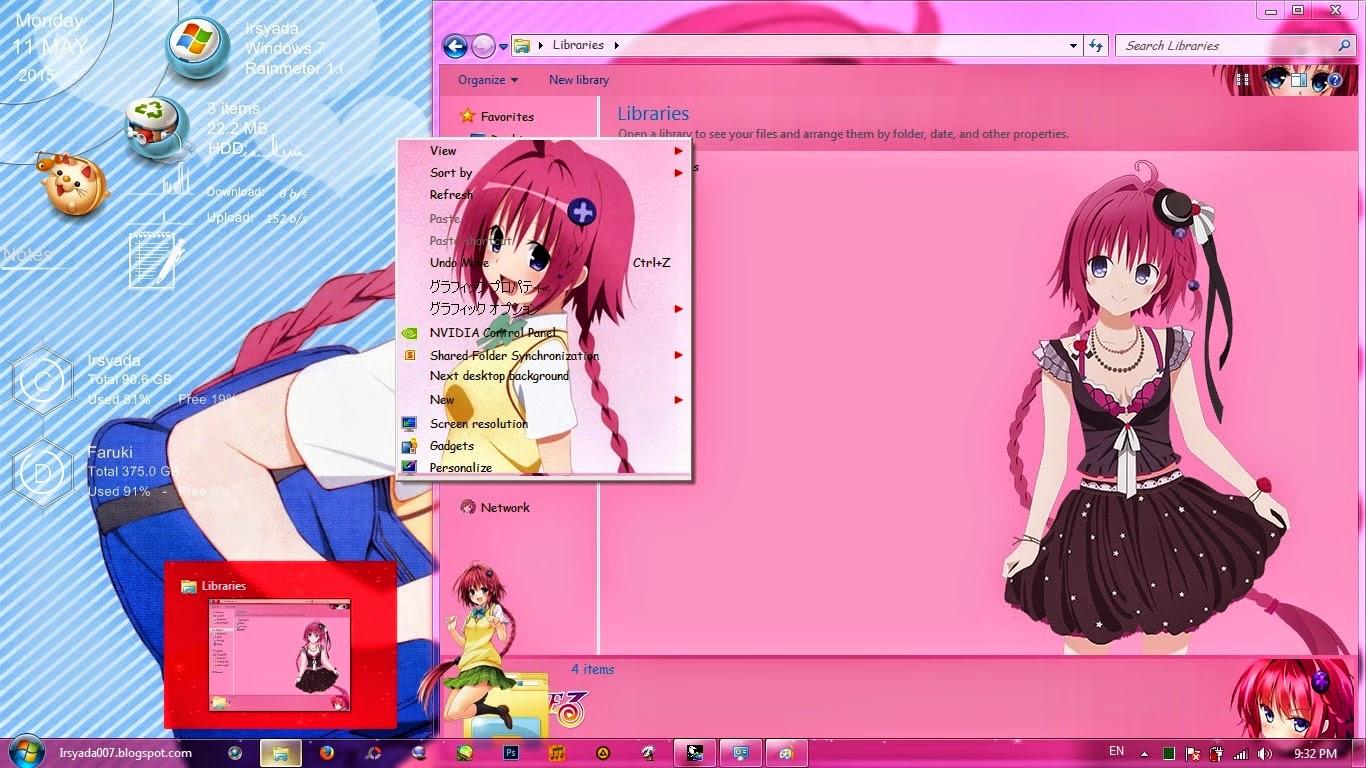This screenshot has height=768, width=1366.
Task: Toggle the preview pane button
Action: pos(1297,80)
